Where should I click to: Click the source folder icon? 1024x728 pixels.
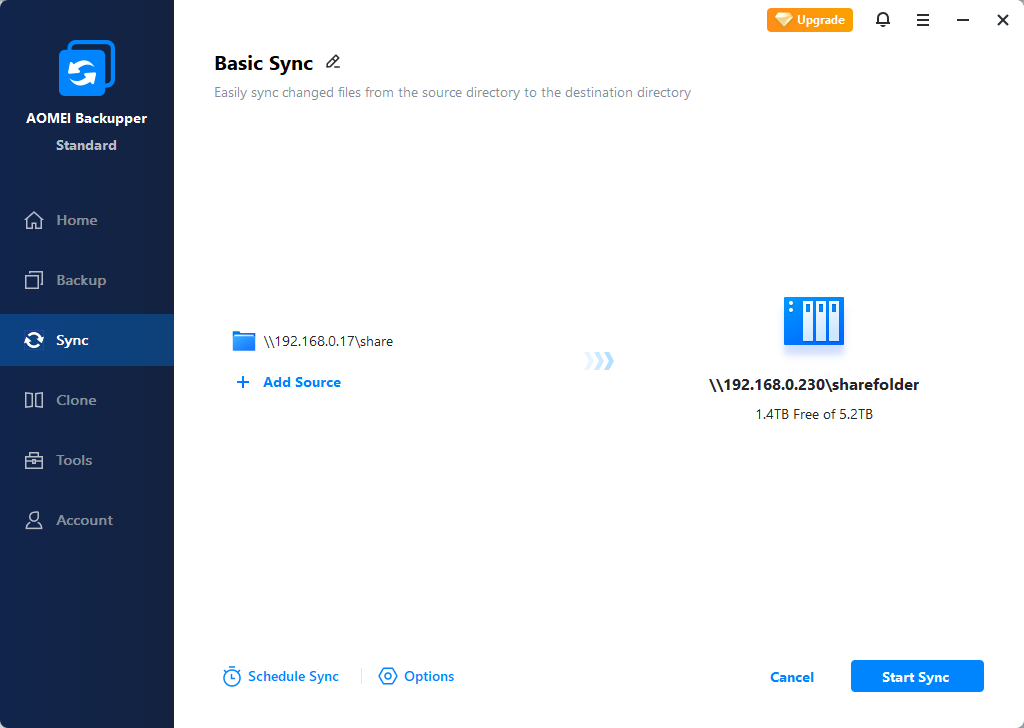(244, 341)
